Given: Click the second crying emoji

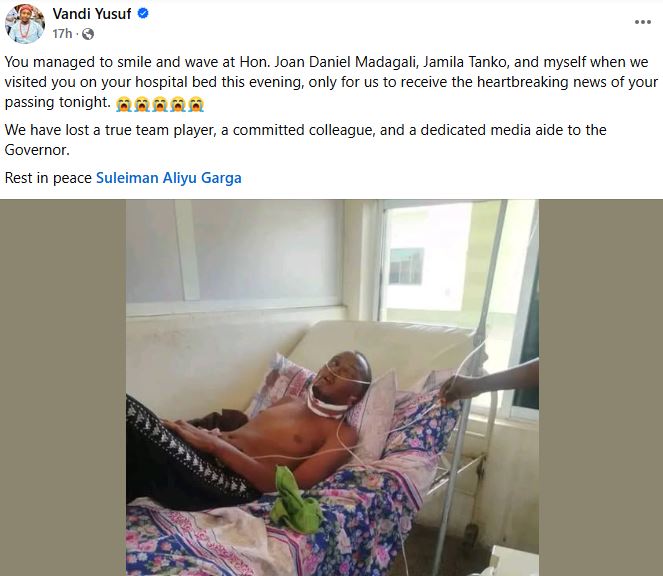Looking at the screenshot, I should [142, 104].
